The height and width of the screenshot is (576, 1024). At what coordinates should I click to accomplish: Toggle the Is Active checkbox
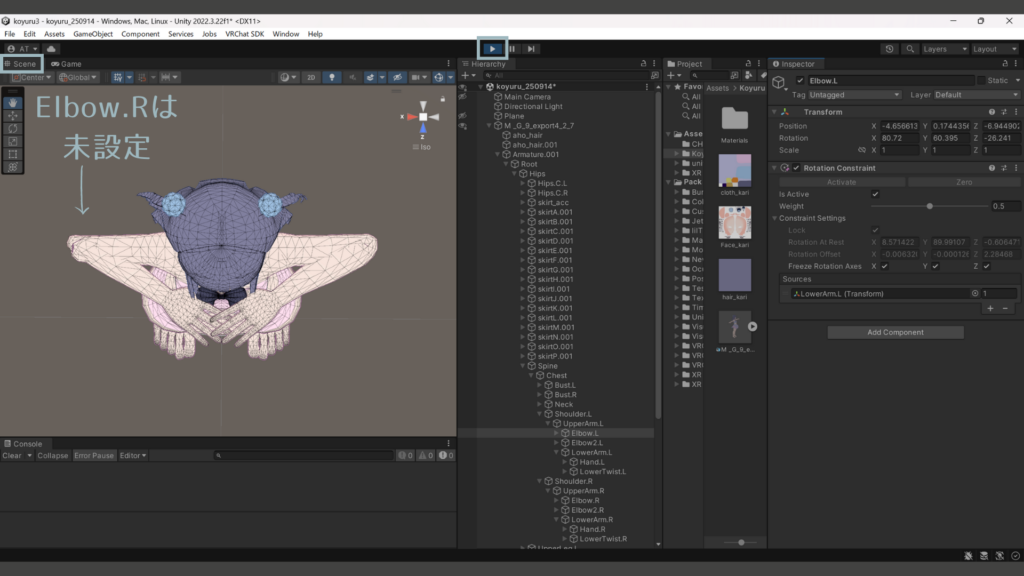(875, 194)
